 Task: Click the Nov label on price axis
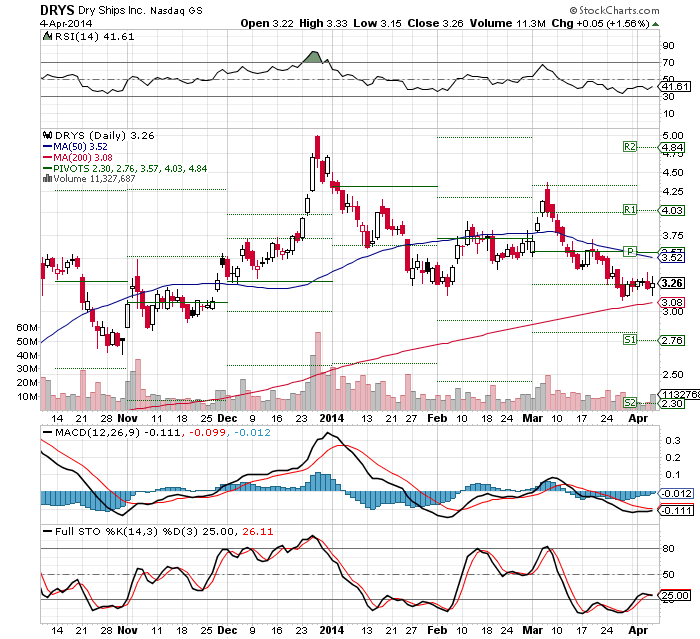127,418
